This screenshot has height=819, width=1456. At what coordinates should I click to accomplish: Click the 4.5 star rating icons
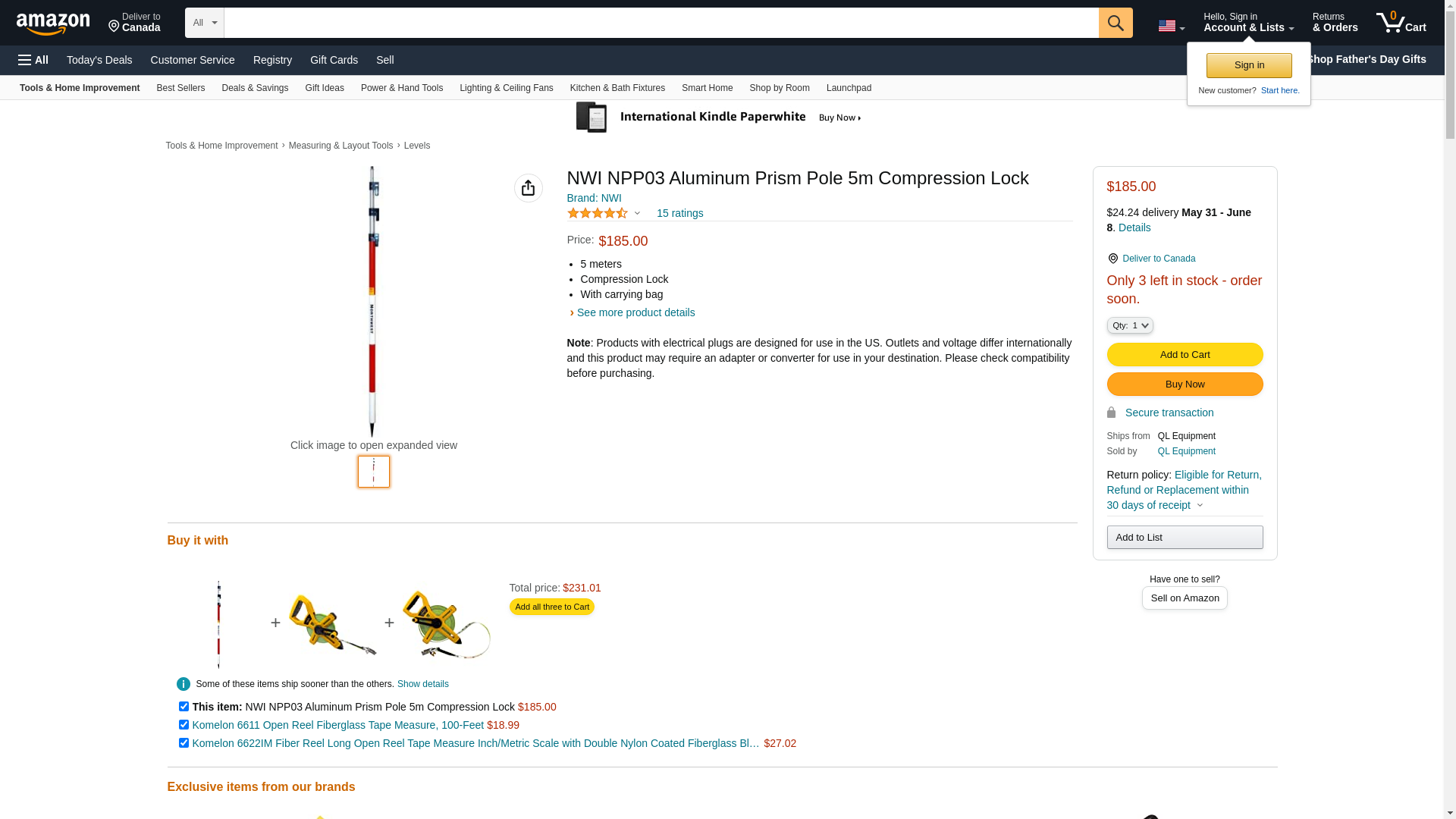598,214
